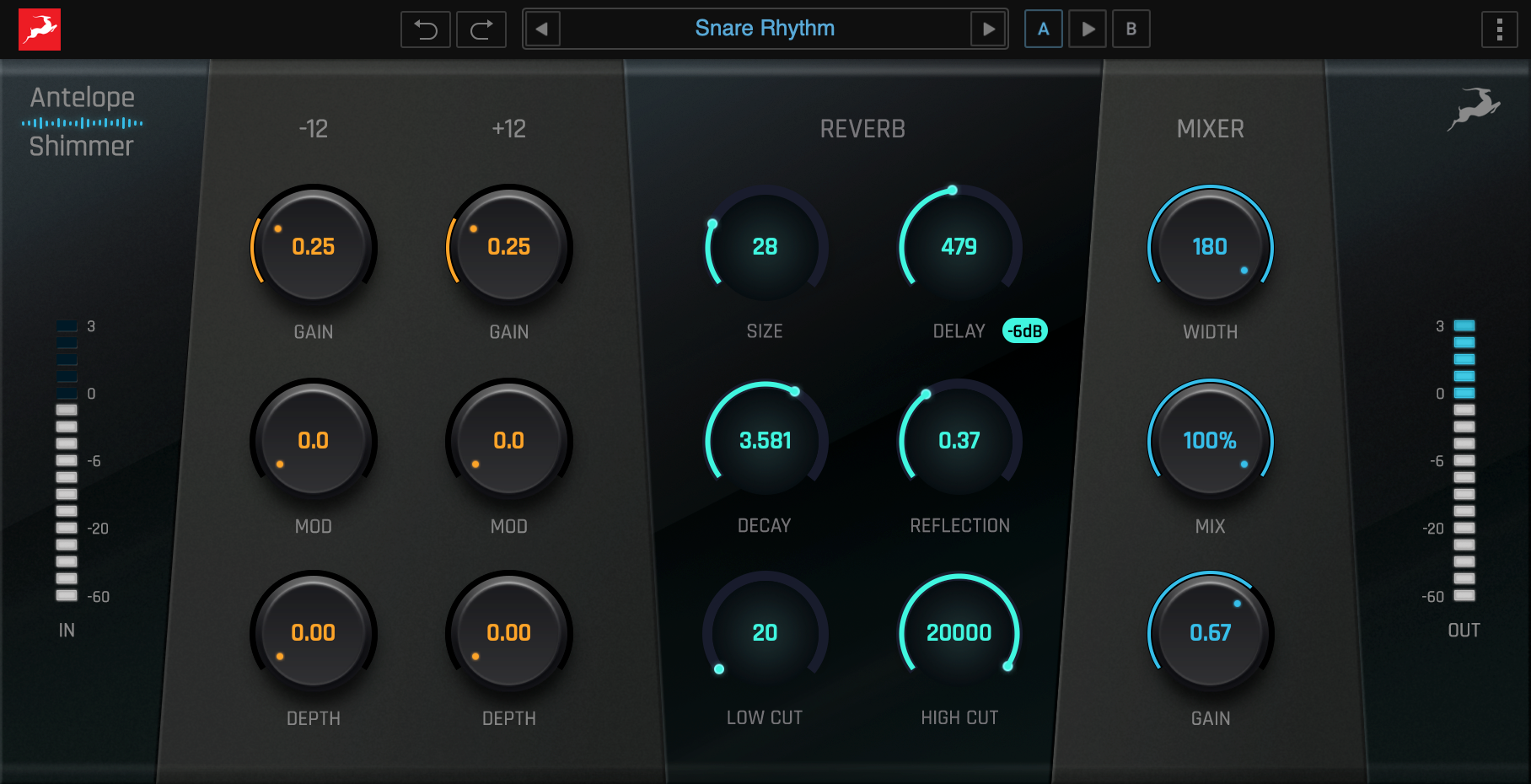The width and height of the screenshot is (1531, 784).
Task: Open the three-dot options menu
Action: coord(1499,30)
